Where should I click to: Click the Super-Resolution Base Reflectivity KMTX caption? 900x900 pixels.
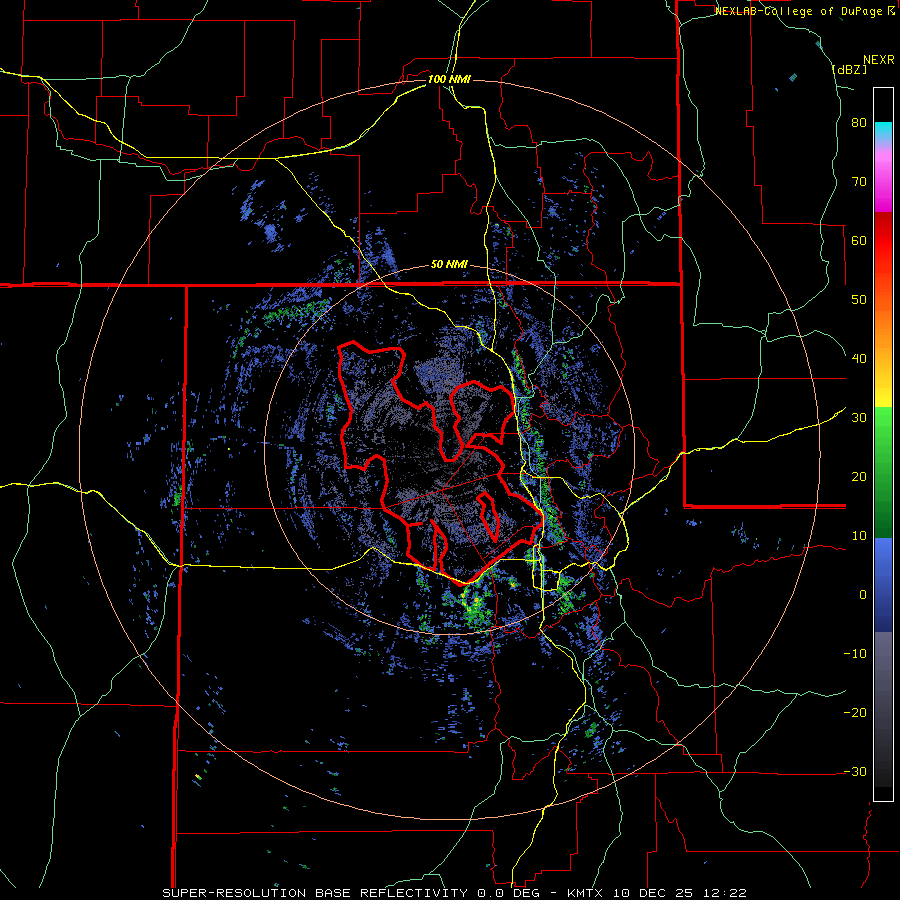(454, 893)
